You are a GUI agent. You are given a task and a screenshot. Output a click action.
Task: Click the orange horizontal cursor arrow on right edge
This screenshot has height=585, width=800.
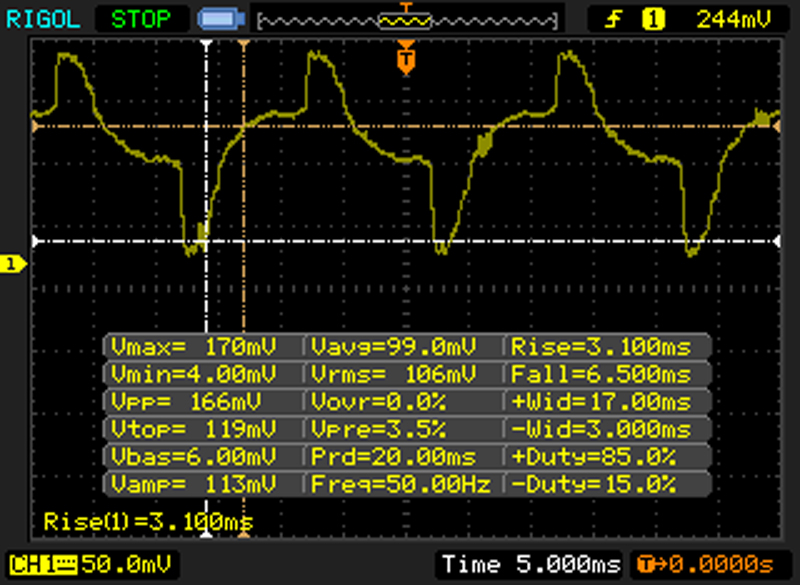tap(777, 126)
